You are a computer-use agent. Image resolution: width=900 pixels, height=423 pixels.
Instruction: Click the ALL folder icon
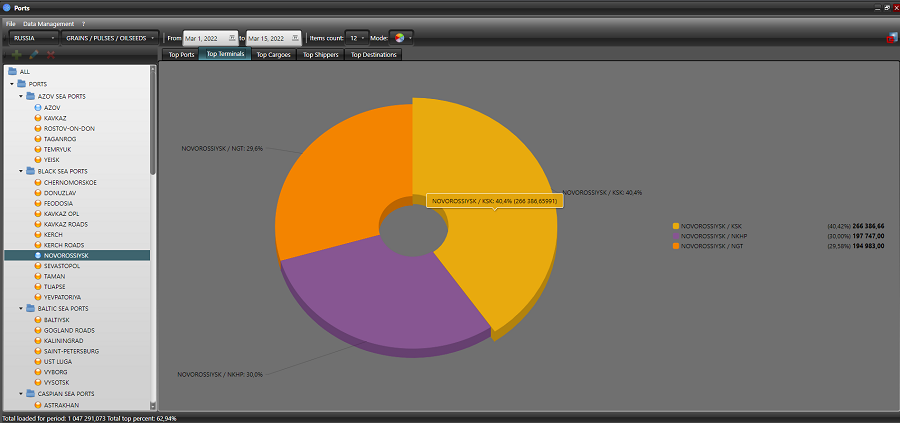pos(12,72)
